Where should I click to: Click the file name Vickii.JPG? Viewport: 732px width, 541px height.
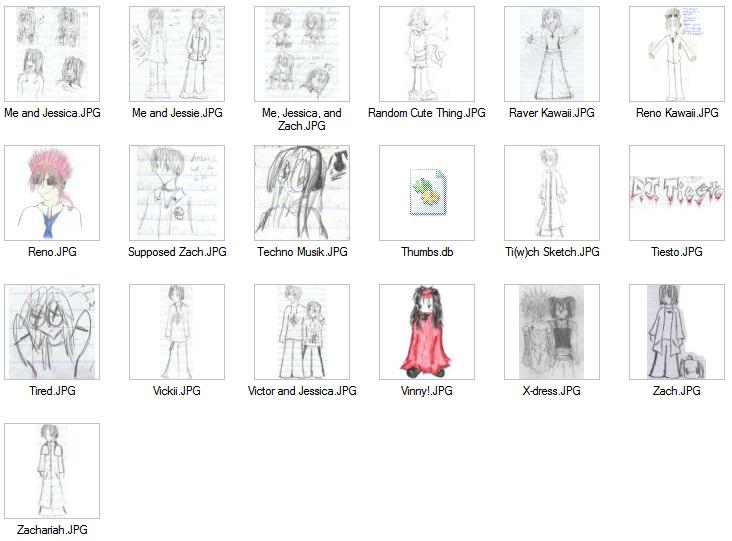click(176, 391)
